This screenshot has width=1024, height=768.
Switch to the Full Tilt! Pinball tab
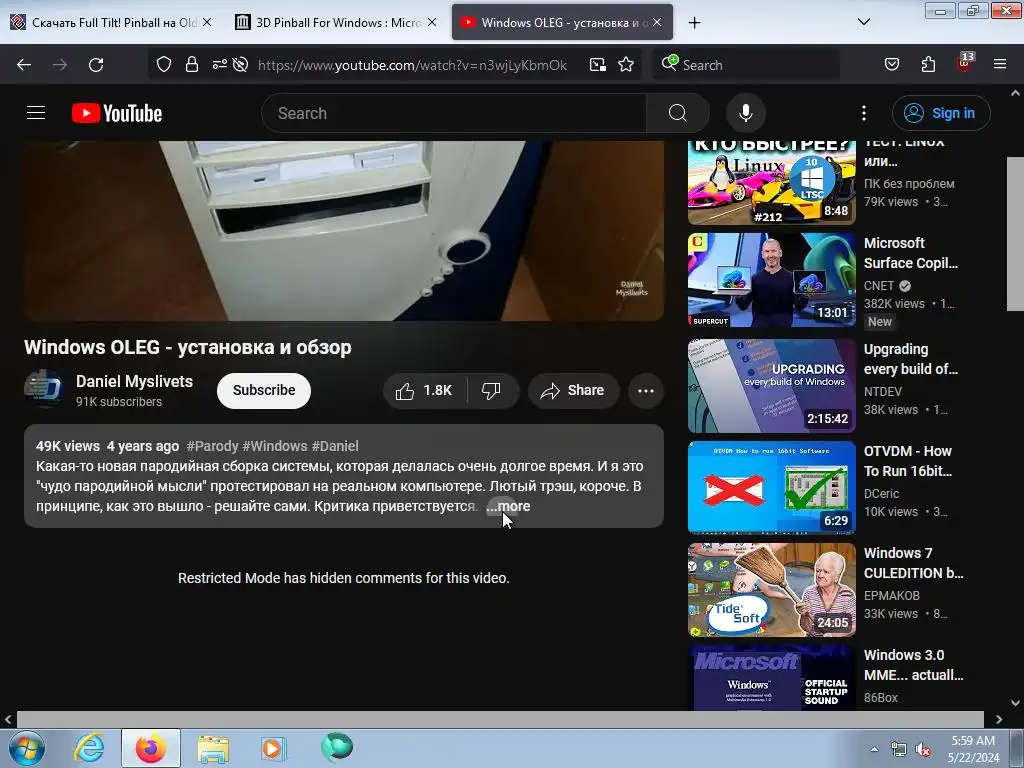click(111, 22)
